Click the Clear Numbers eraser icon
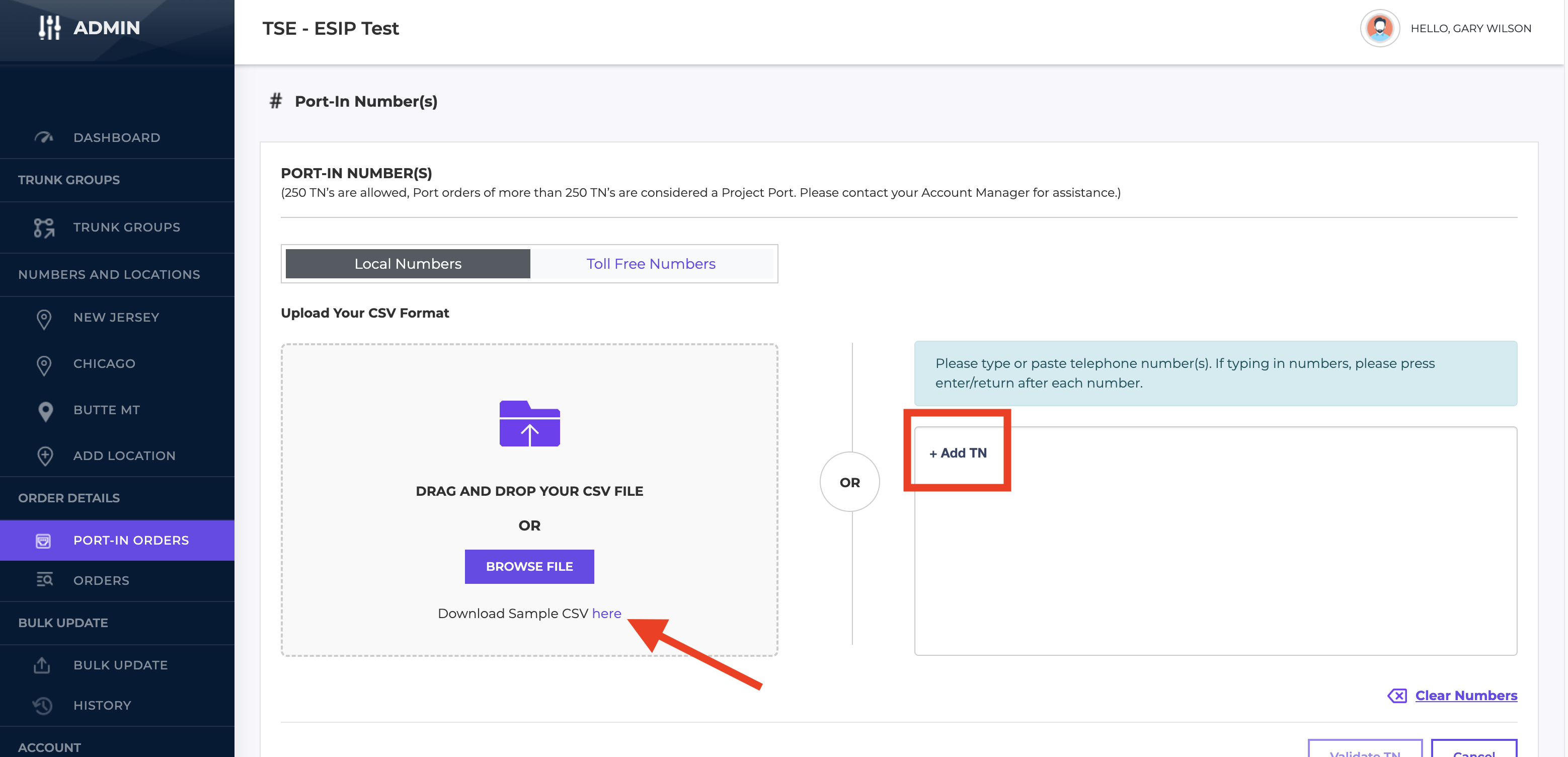 [1396, 696]
